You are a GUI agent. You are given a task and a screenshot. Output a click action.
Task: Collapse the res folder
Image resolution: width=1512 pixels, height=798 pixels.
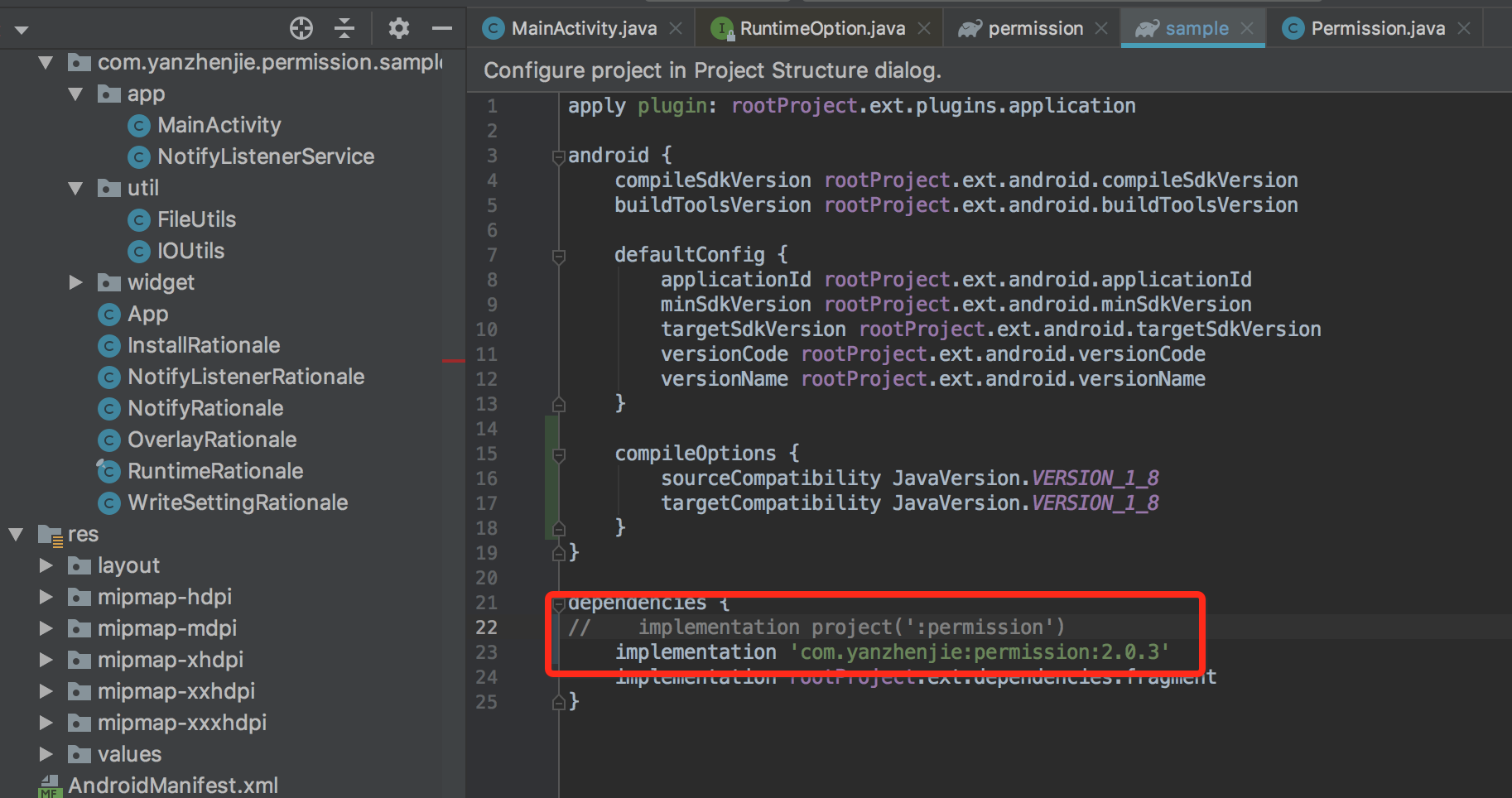(16, 534)
